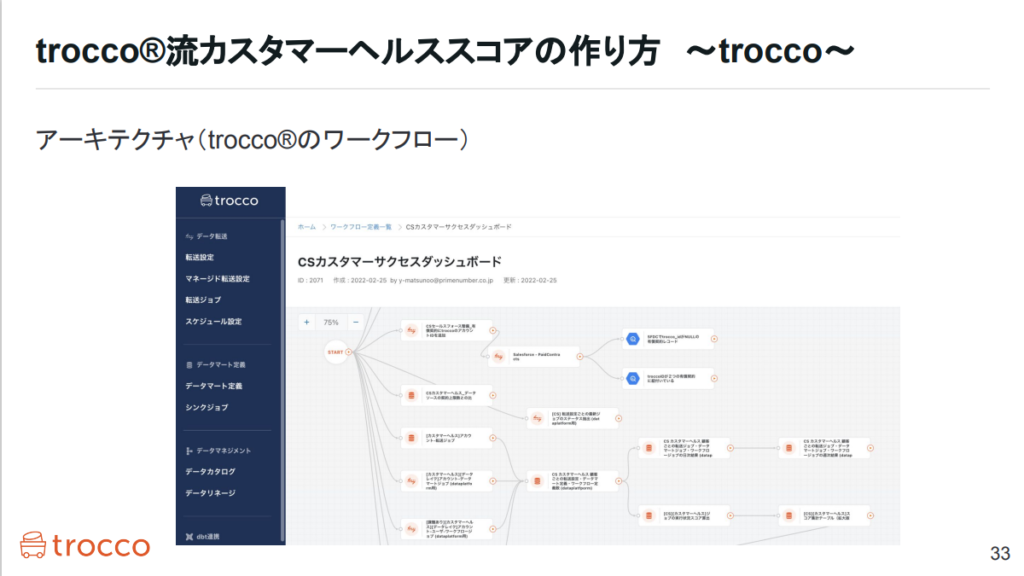This screenshot has height=576, width=1024.
Task: Click the データ転送 section header
Action: tap(206, 236)
